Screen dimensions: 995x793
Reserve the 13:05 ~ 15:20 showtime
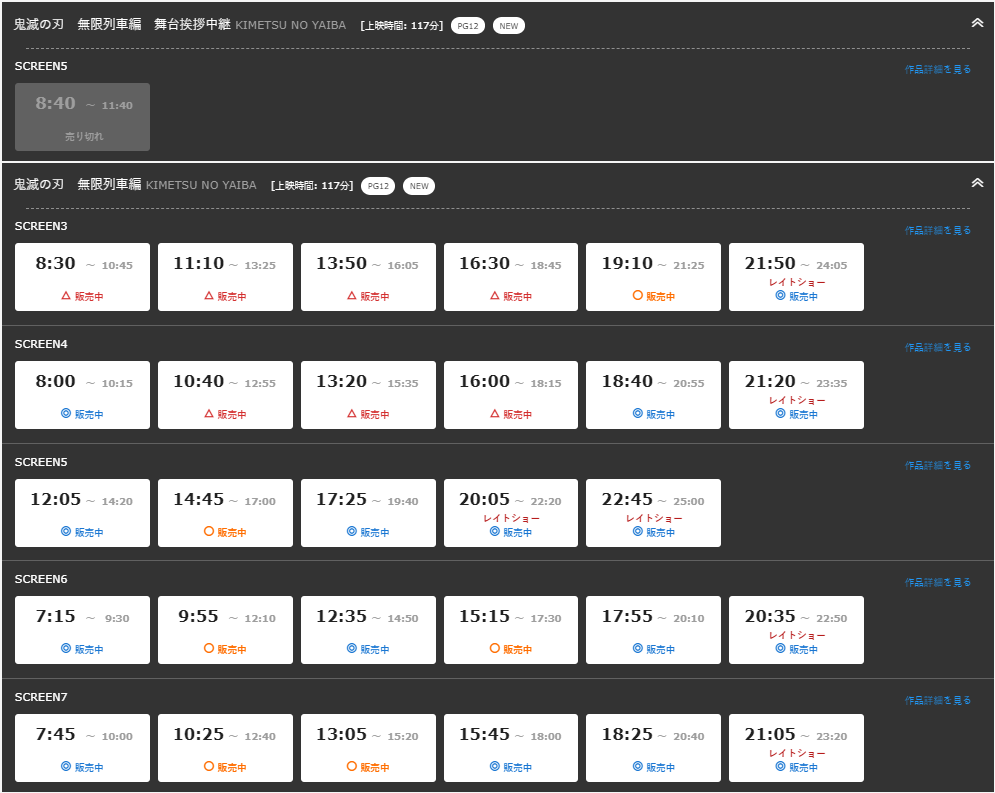(368, 747)
